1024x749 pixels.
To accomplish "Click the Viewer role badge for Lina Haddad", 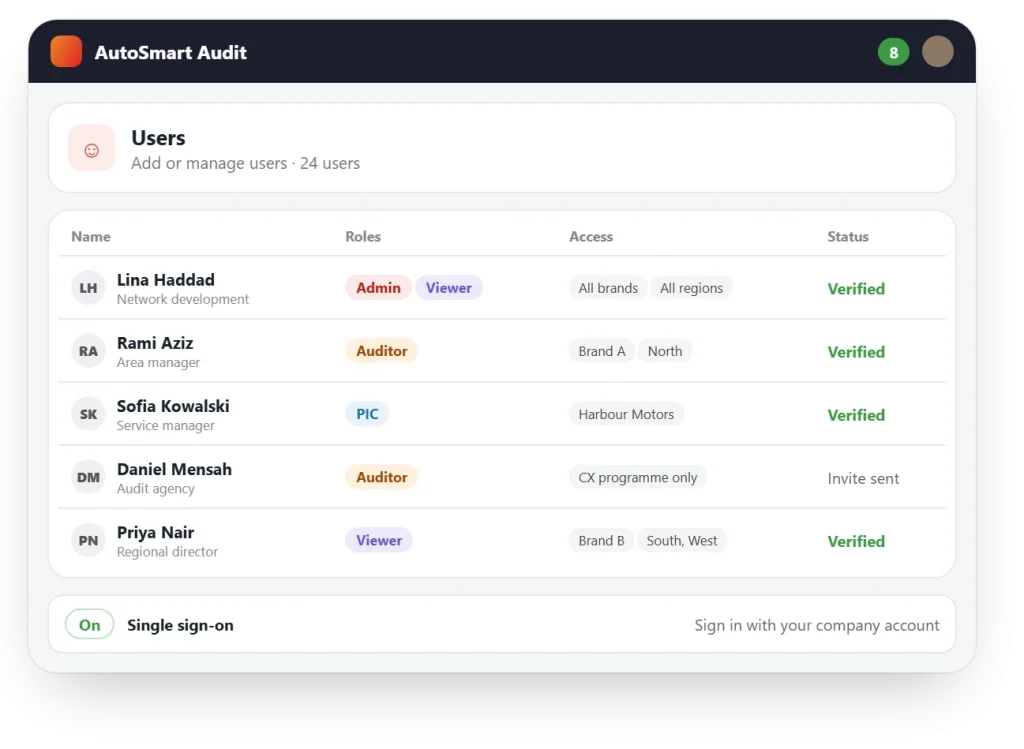I will point(449,288).
